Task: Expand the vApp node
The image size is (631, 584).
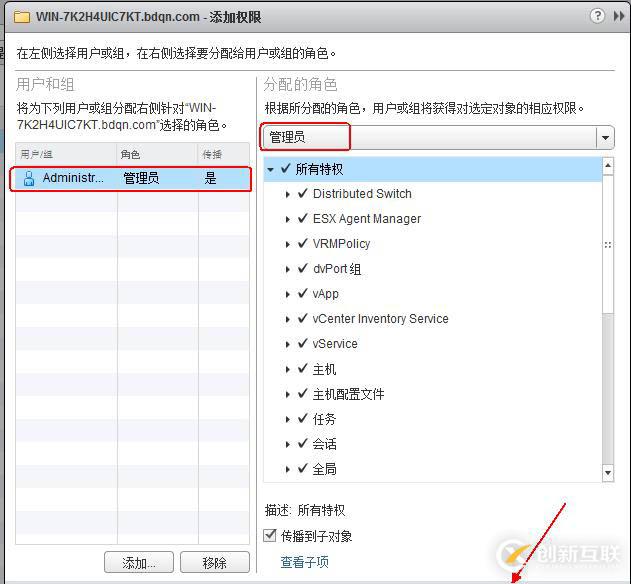Action: point(287,295)
